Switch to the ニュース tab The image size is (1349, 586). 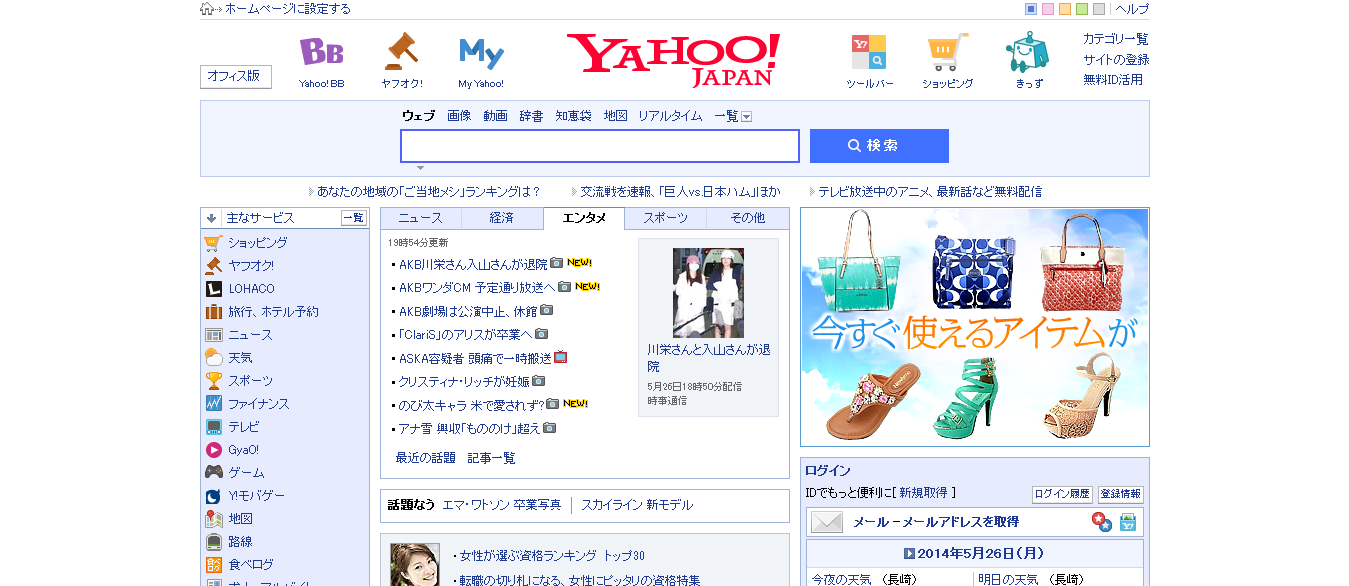point(421,218)
